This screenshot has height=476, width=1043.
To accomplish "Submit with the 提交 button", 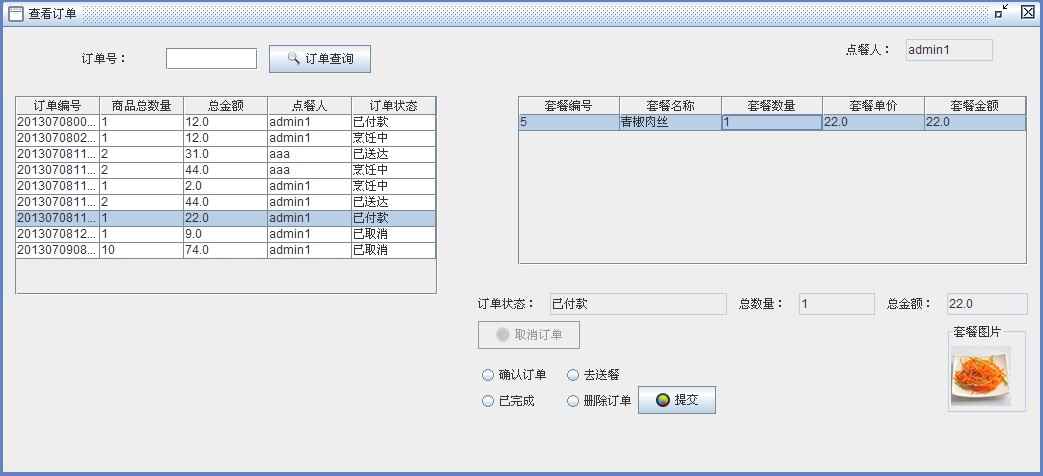I will pyautogui.click(x=676, y=400).
